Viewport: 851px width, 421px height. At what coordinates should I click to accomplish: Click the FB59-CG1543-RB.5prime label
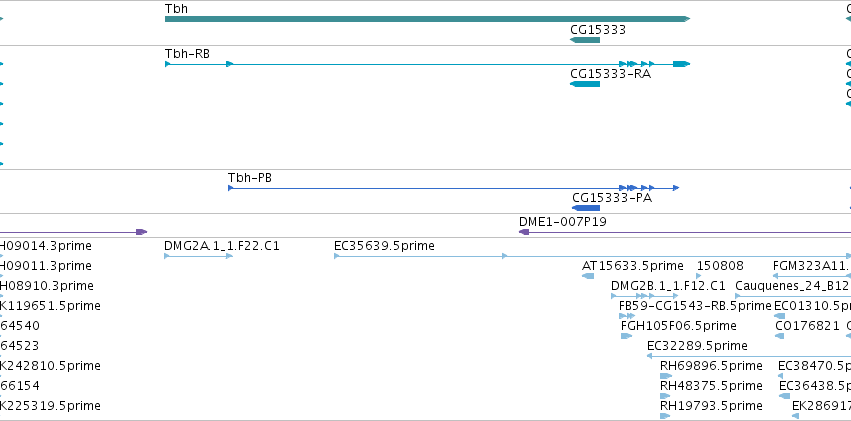point(695,307)
